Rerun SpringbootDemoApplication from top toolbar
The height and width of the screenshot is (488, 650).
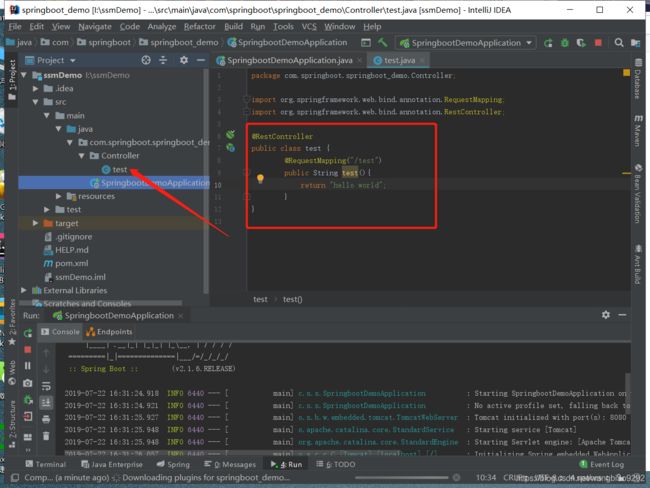click(548, 43)
